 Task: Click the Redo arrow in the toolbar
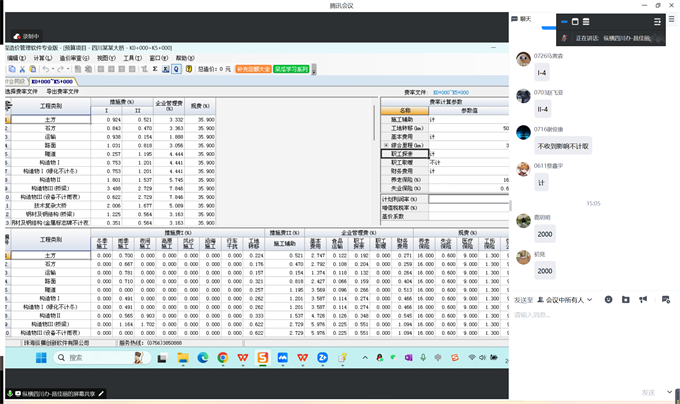tap(60, 69)
